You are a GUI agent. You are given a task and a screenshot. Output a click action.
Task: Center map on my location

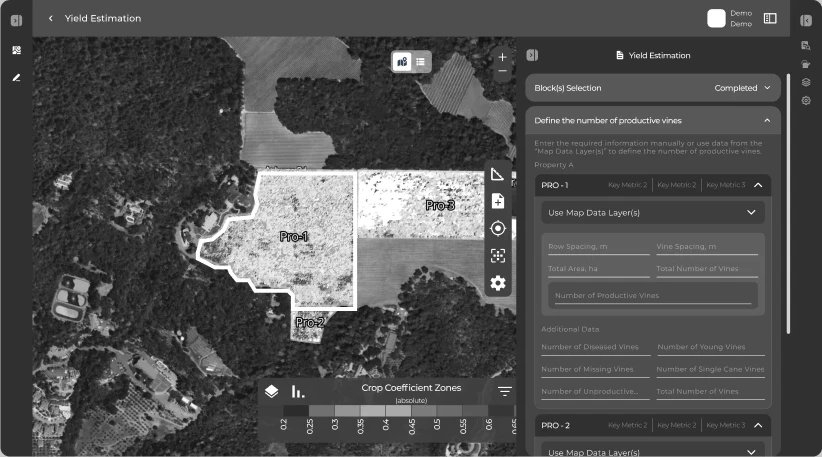(x=497, y=228)
